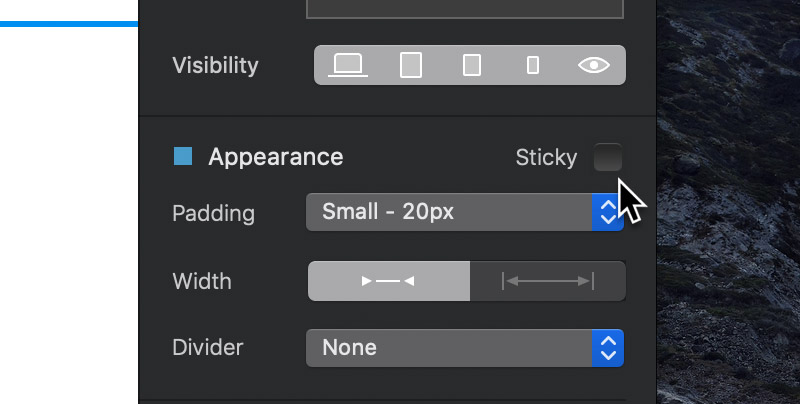Select the constrained width arrows icon
The height and width of the screenshot is (404, 800).
(x=389, y=281)
